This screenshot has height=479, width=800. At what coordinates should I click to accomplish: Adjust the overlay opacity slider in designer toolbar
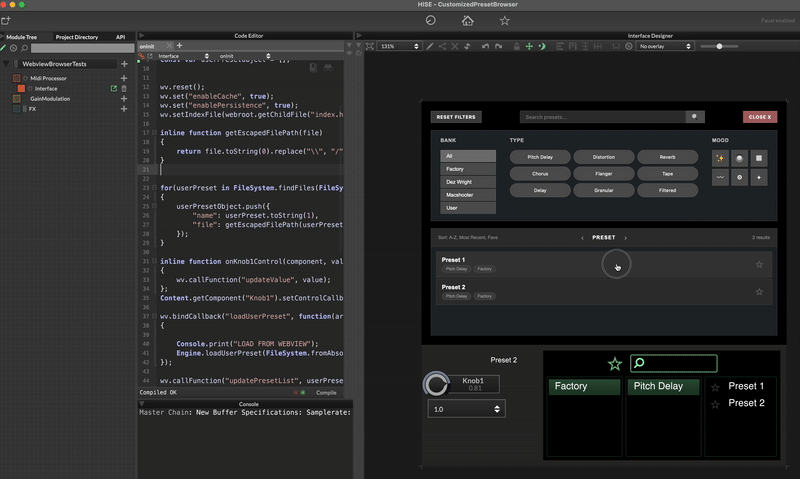(x=719, y=46)
